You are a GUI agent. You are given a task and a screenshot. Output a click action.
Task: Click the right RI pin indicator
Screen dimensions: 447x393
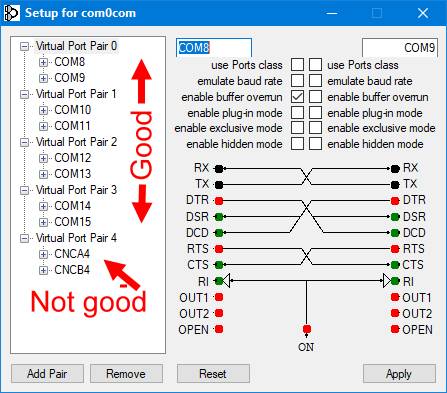tap(395, 281)
